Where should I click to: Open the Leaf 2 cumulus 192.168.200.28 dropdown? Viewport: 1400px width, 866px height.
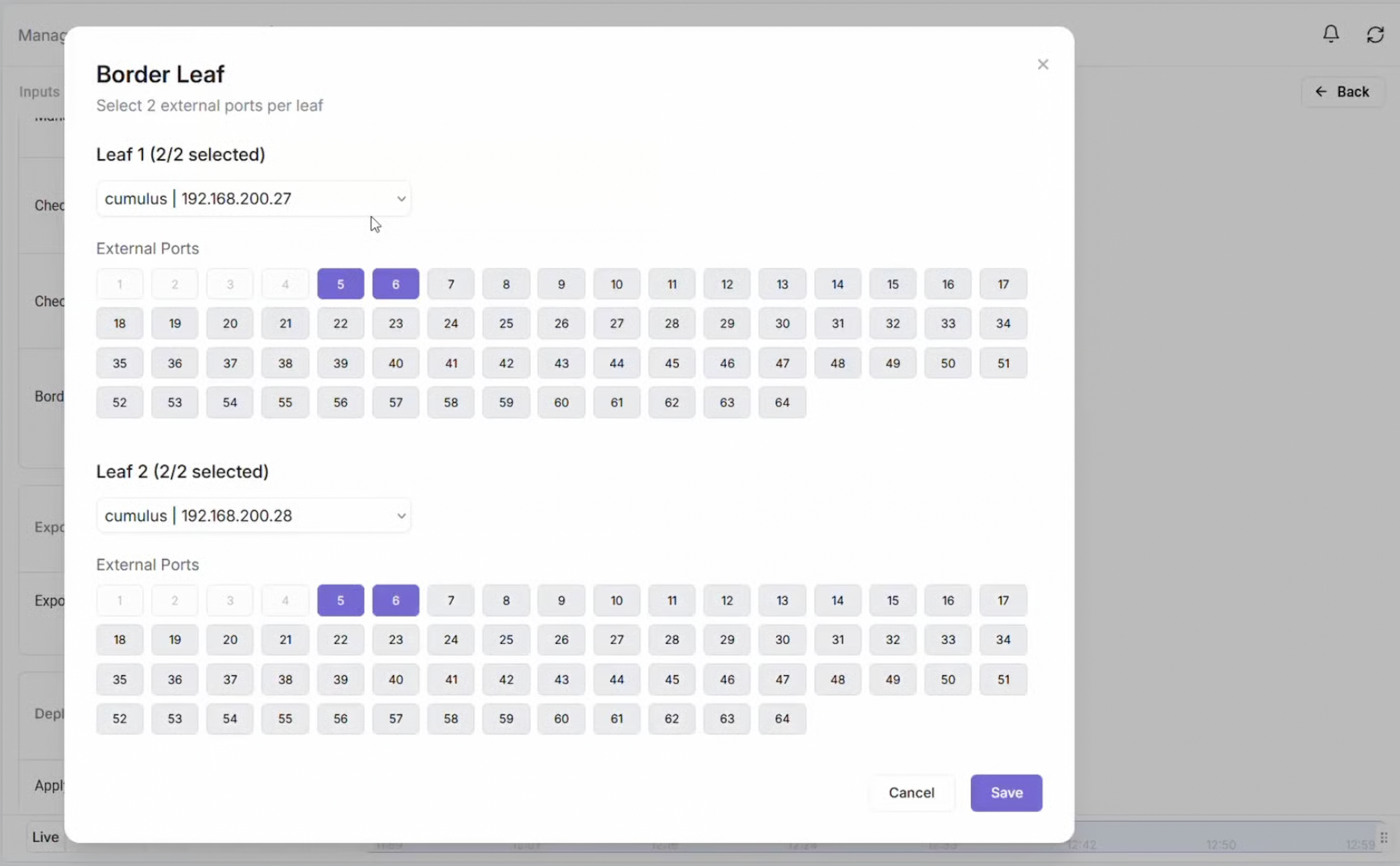click(x=253, y=515)
